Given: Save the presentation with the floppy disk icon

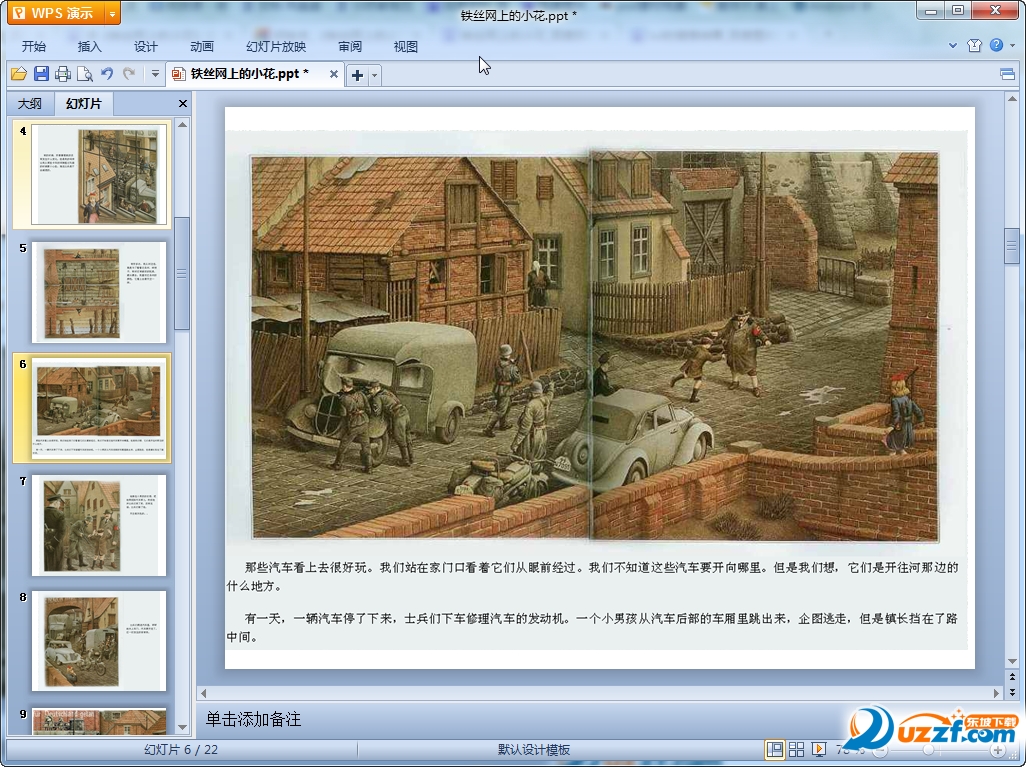Looking at the screenshot, I should (x=41, y=74).
